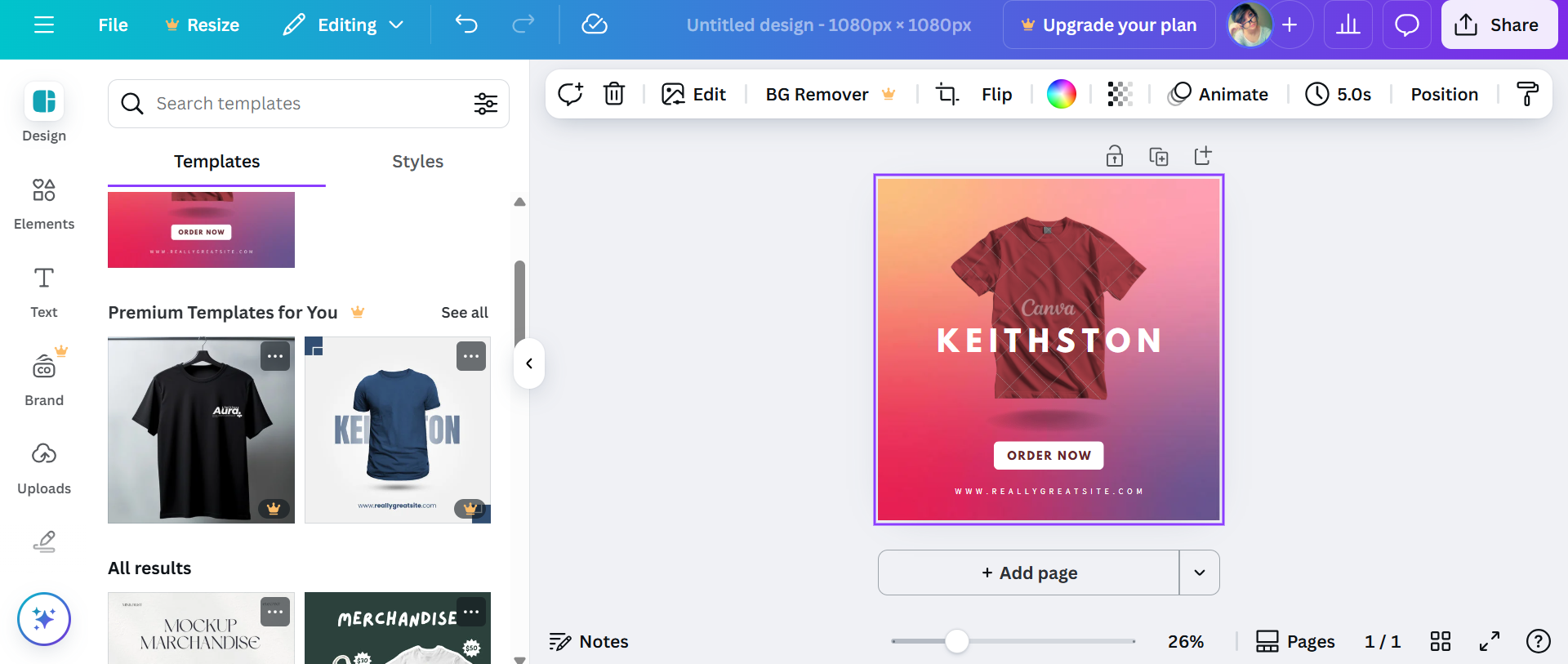The height and width of the screenshot is (664, 1568).
Task: Change the 5.0s page duration
Action: (1339, 94)
